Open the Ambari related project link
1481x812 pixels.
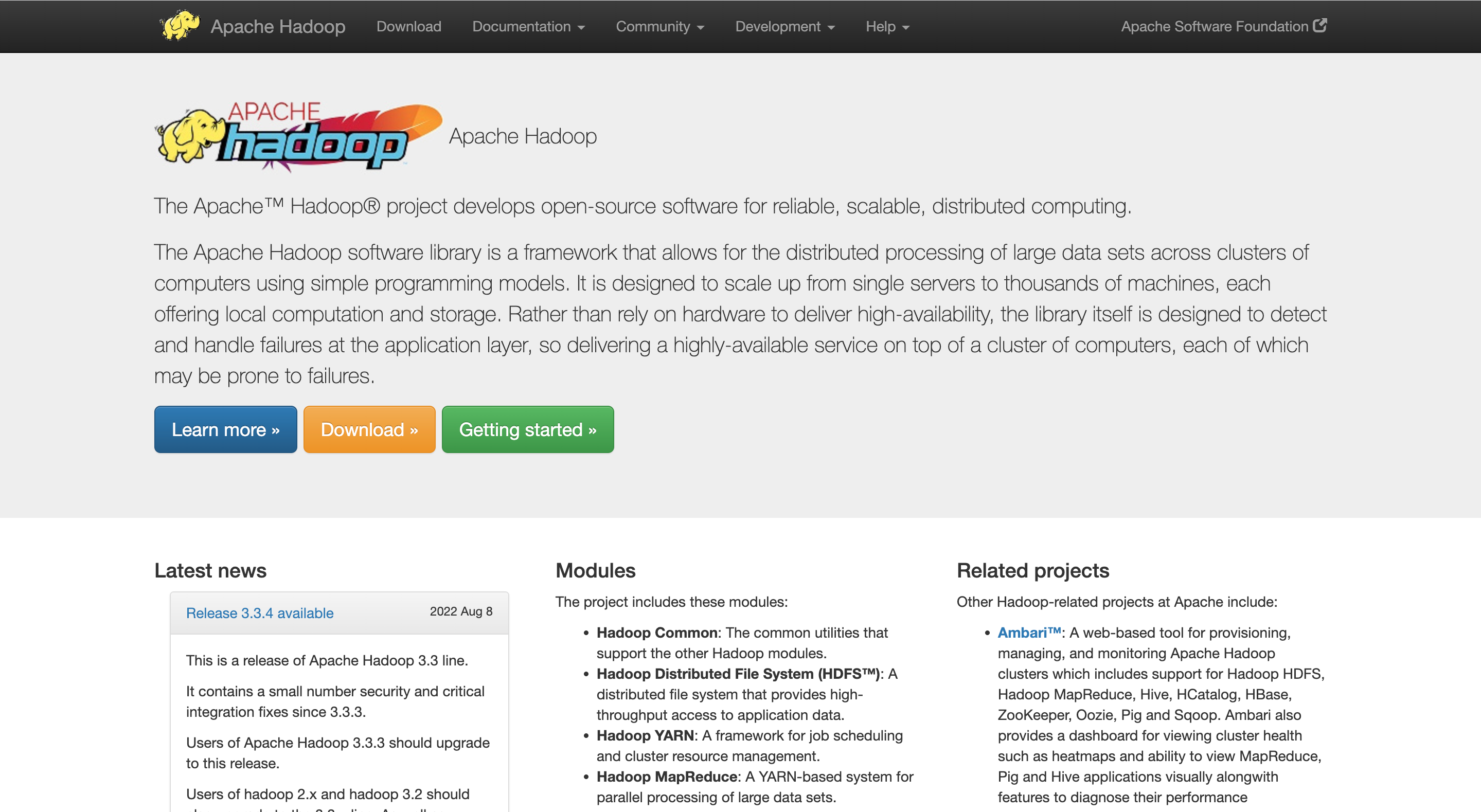click(x=1029, y=632)
